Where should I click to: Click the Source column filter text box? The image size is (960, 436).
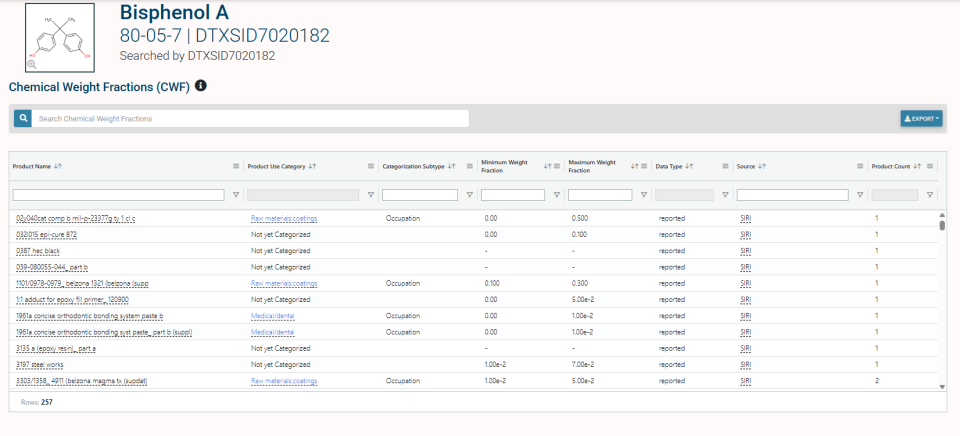(x=792, y=195)
